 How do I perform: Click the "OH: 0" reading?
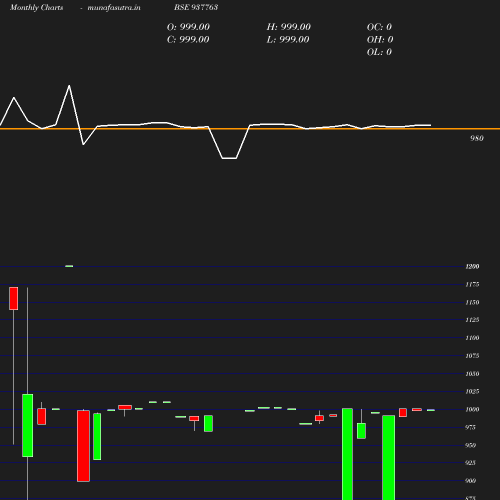380,40
